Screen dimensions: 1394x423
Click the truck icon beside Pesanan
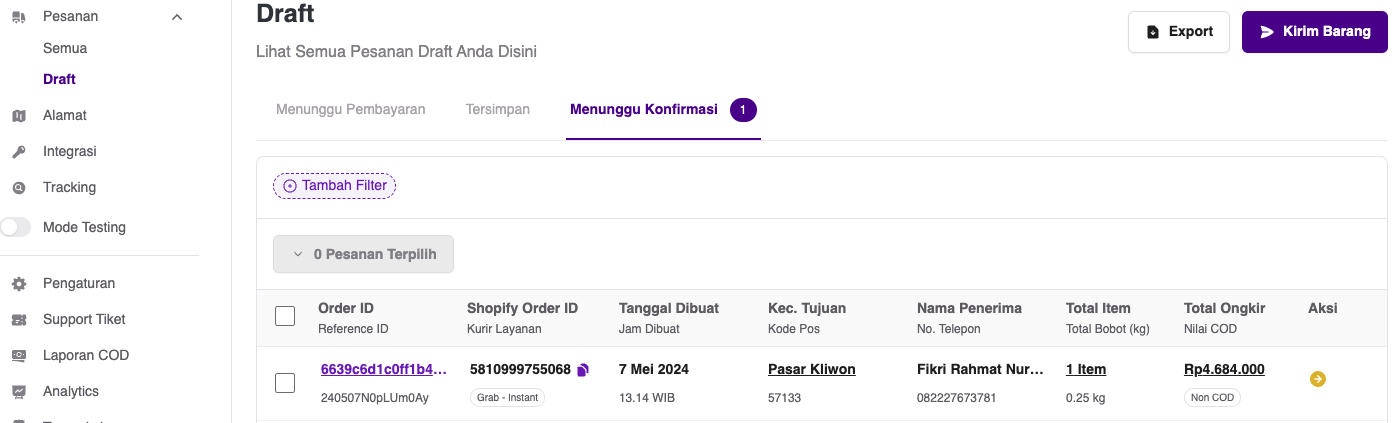[18, 17]
